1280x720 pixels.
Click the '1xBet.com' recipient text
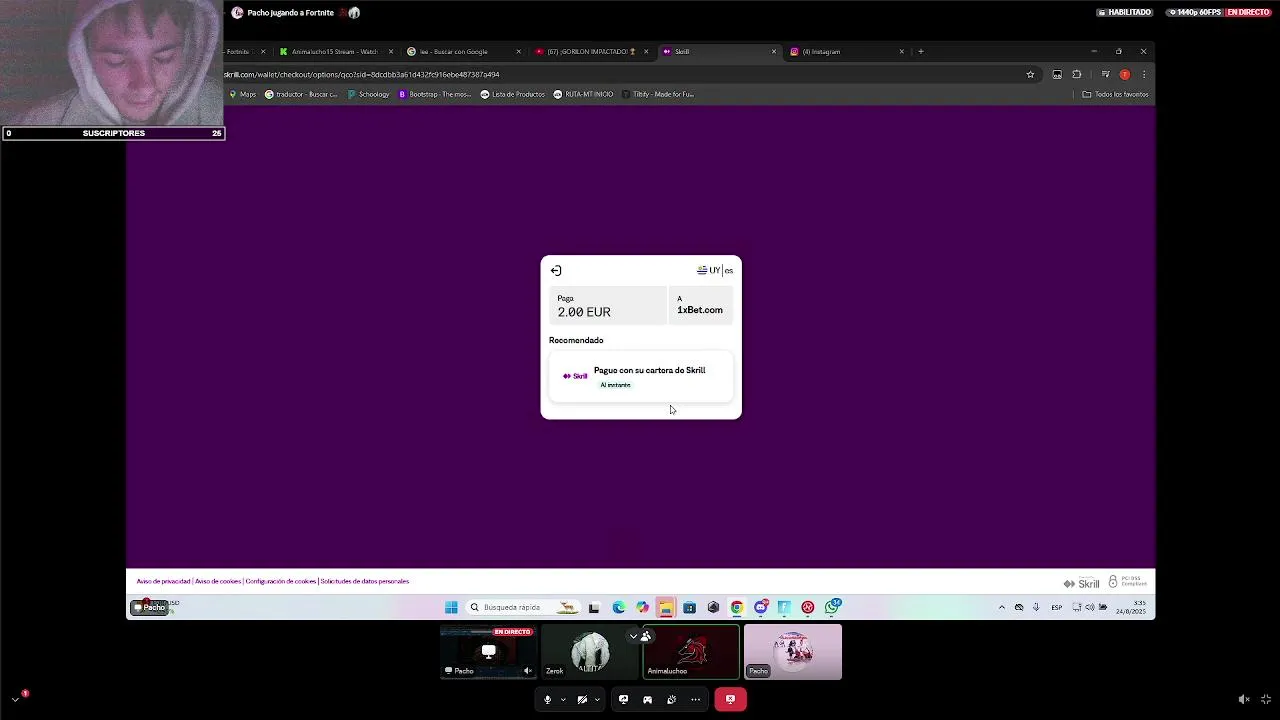[700, 310]
